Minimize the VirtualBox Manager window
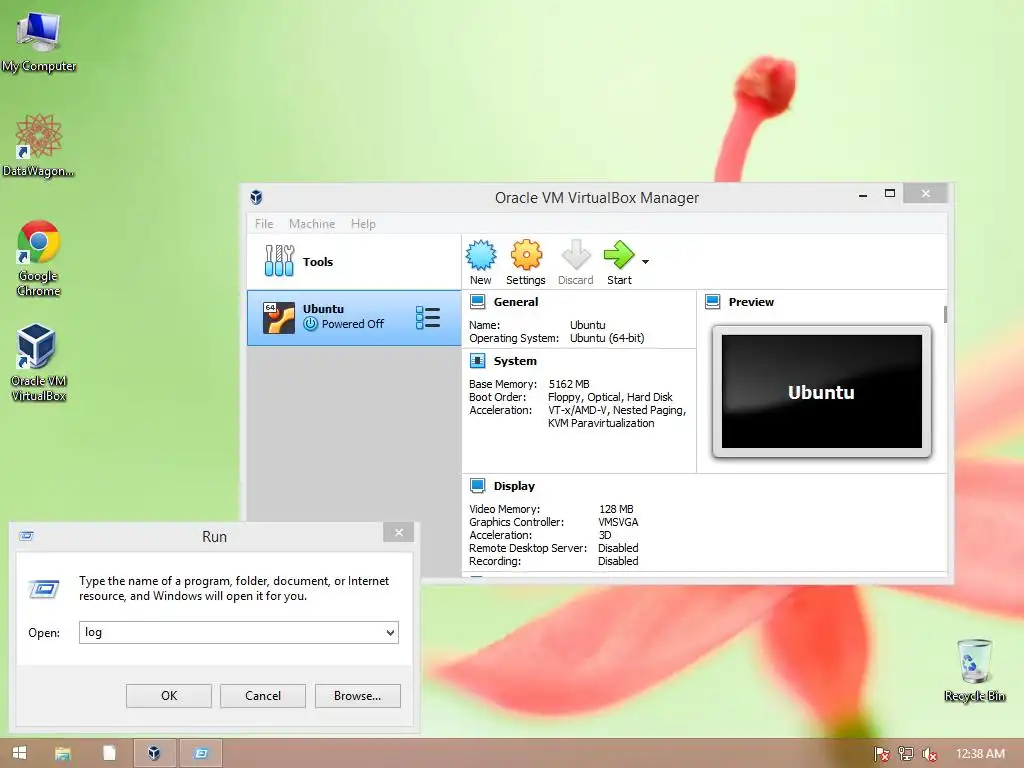The image size is (1024, 768). [863, 195]
